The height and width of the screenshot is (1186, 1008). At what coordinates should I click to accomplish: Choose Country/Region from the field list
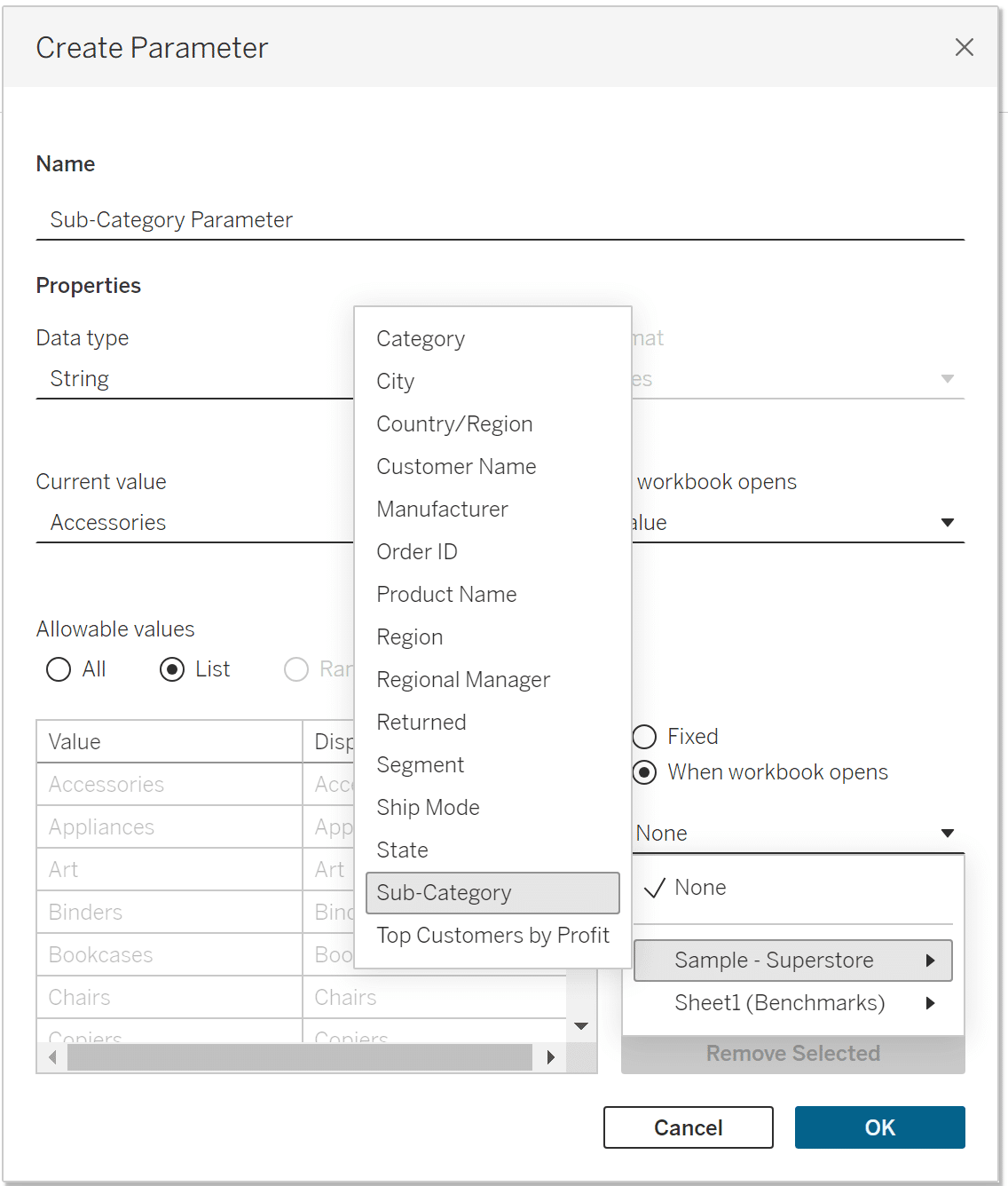pos(492,424)
